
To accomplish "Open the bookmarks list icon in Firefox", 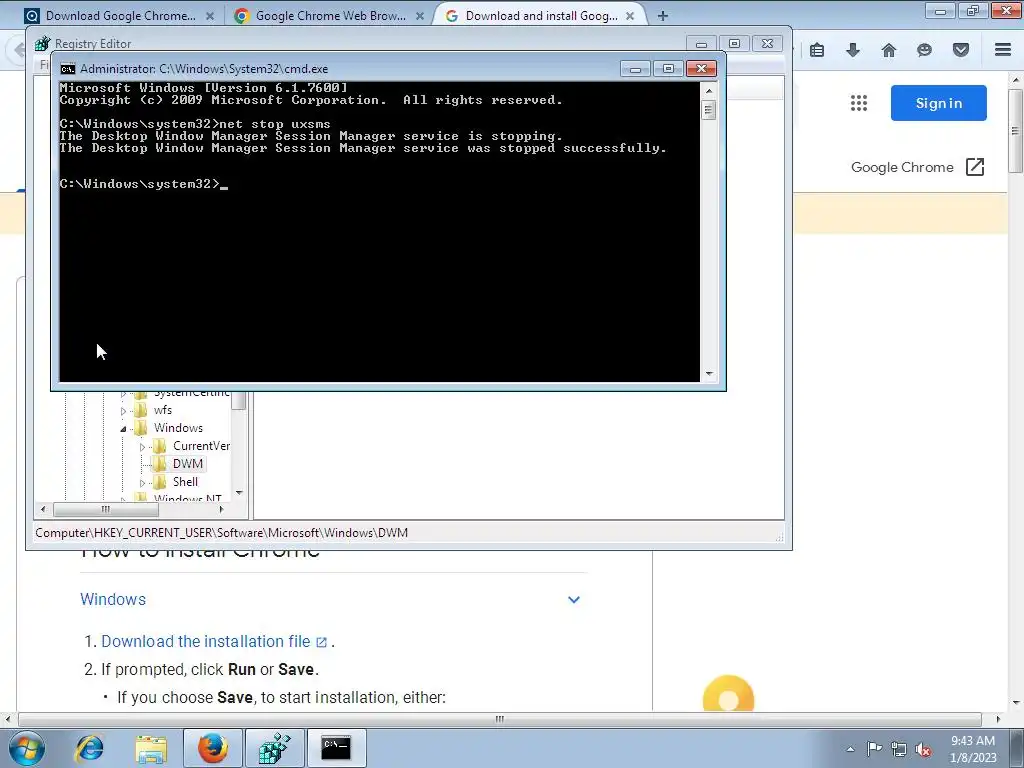I will (817, 50).
